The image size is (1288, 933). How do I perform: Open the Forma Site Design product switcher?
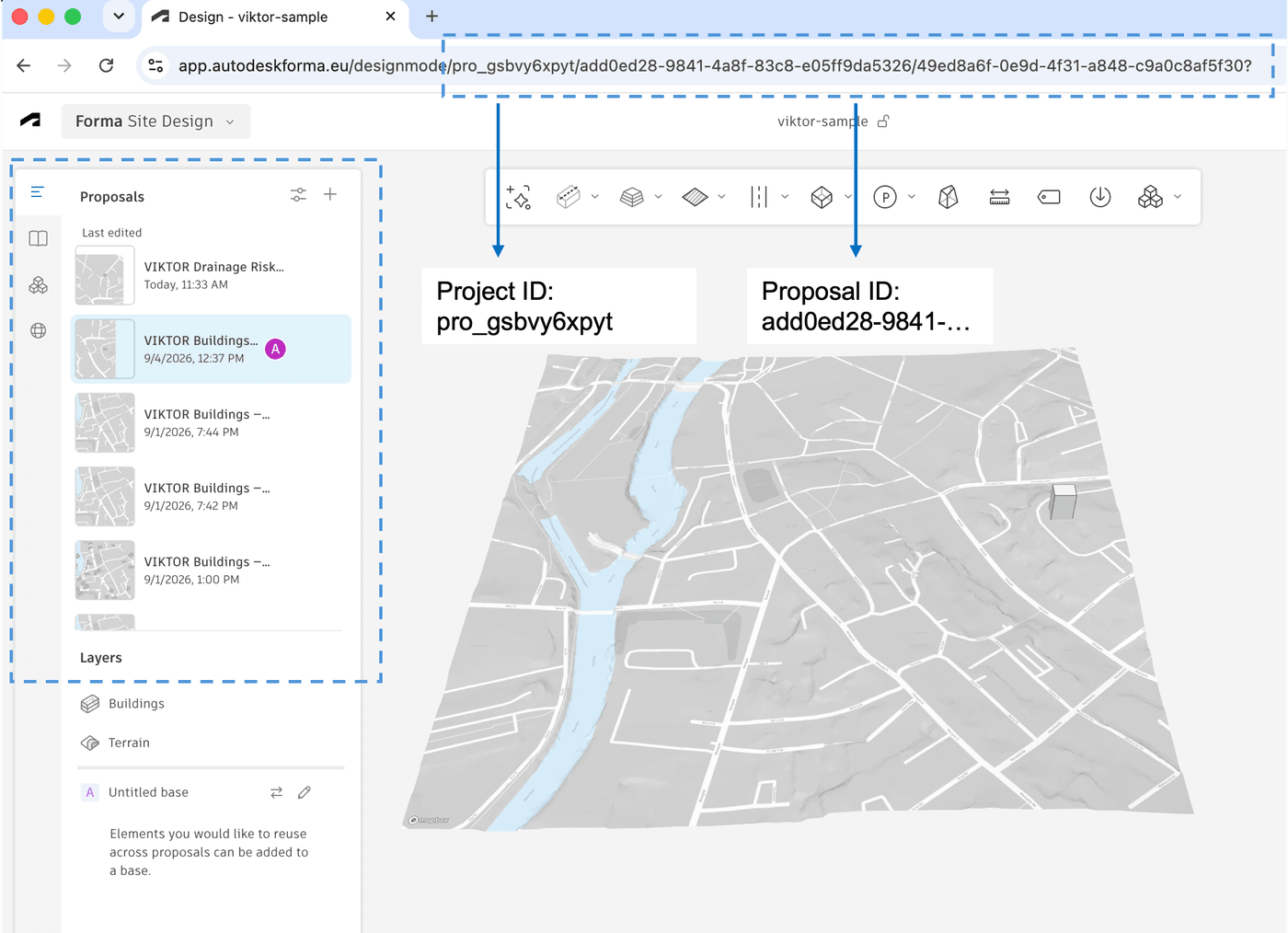pyautogui.click(x=155, y=121)
